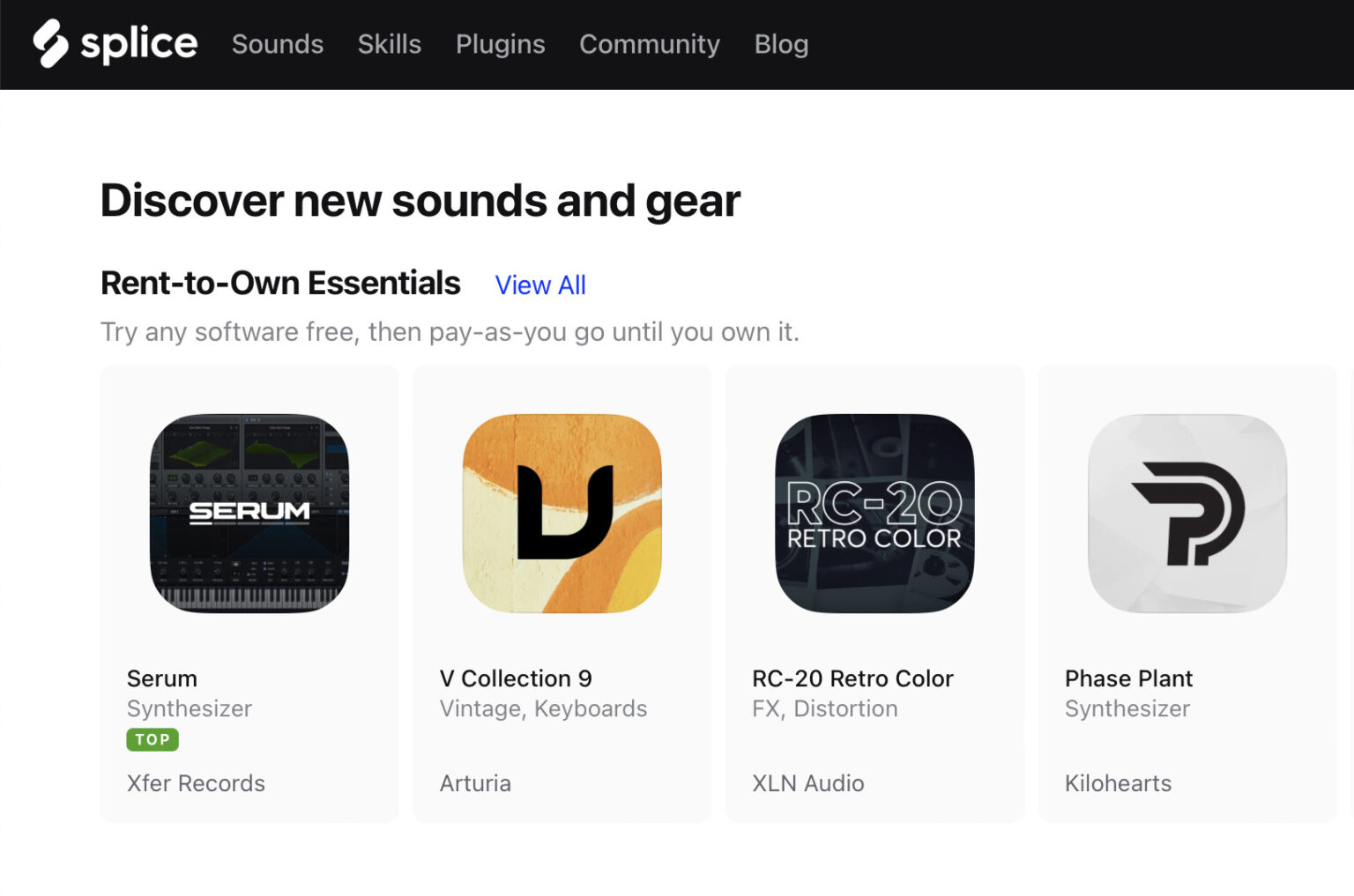Click the Kilohearts vendor name
The height and width of the screenshot is (896, 1354).
click(1118, 783)
